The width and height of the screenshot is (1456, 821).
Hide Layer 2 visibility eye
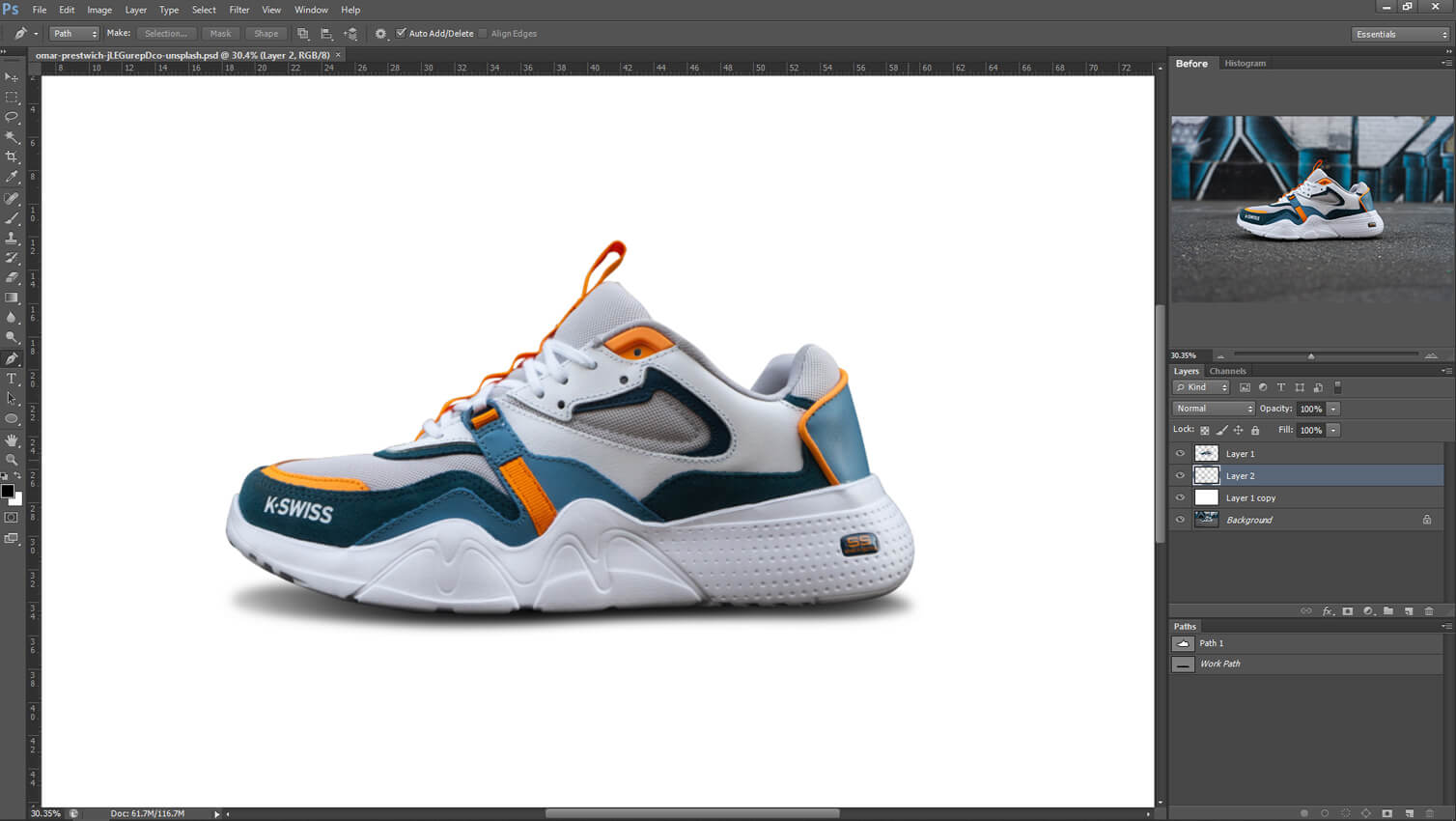tap(1180, 476)
